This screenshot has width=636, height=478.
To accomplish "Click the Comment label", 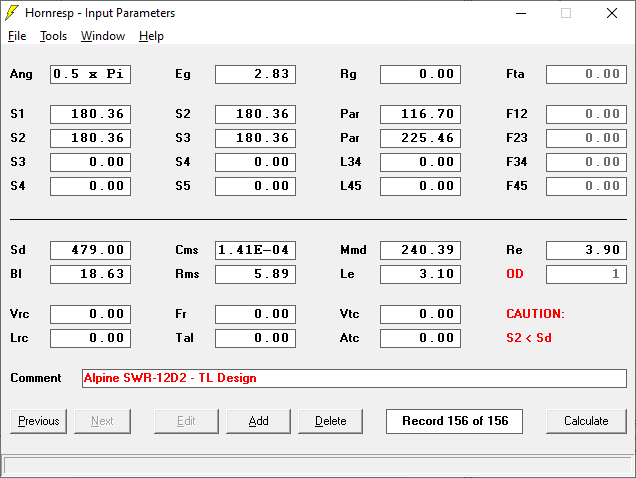I will pyautogui.click(x=36, y=378).
